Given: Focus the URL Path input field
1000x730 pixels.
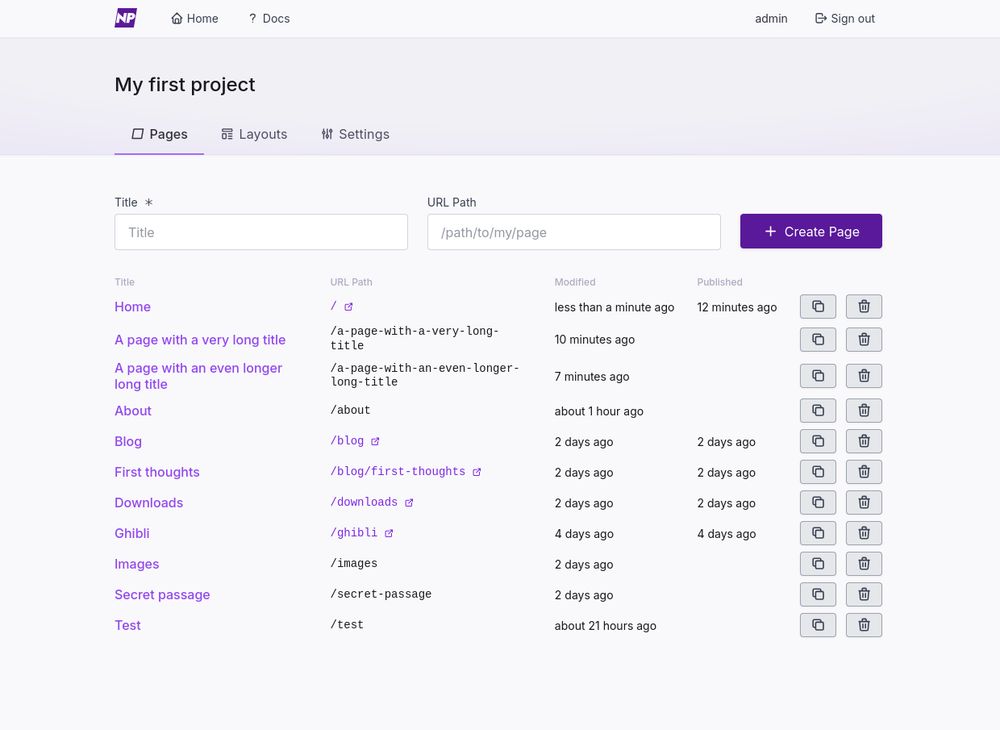Looking at the screenshot, I should 573,232.
